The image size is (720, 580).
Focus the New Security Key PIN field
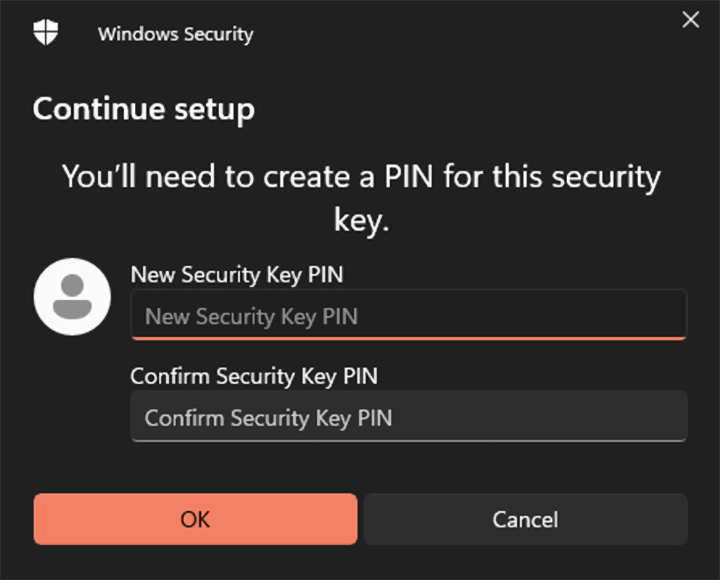(408, 316)
